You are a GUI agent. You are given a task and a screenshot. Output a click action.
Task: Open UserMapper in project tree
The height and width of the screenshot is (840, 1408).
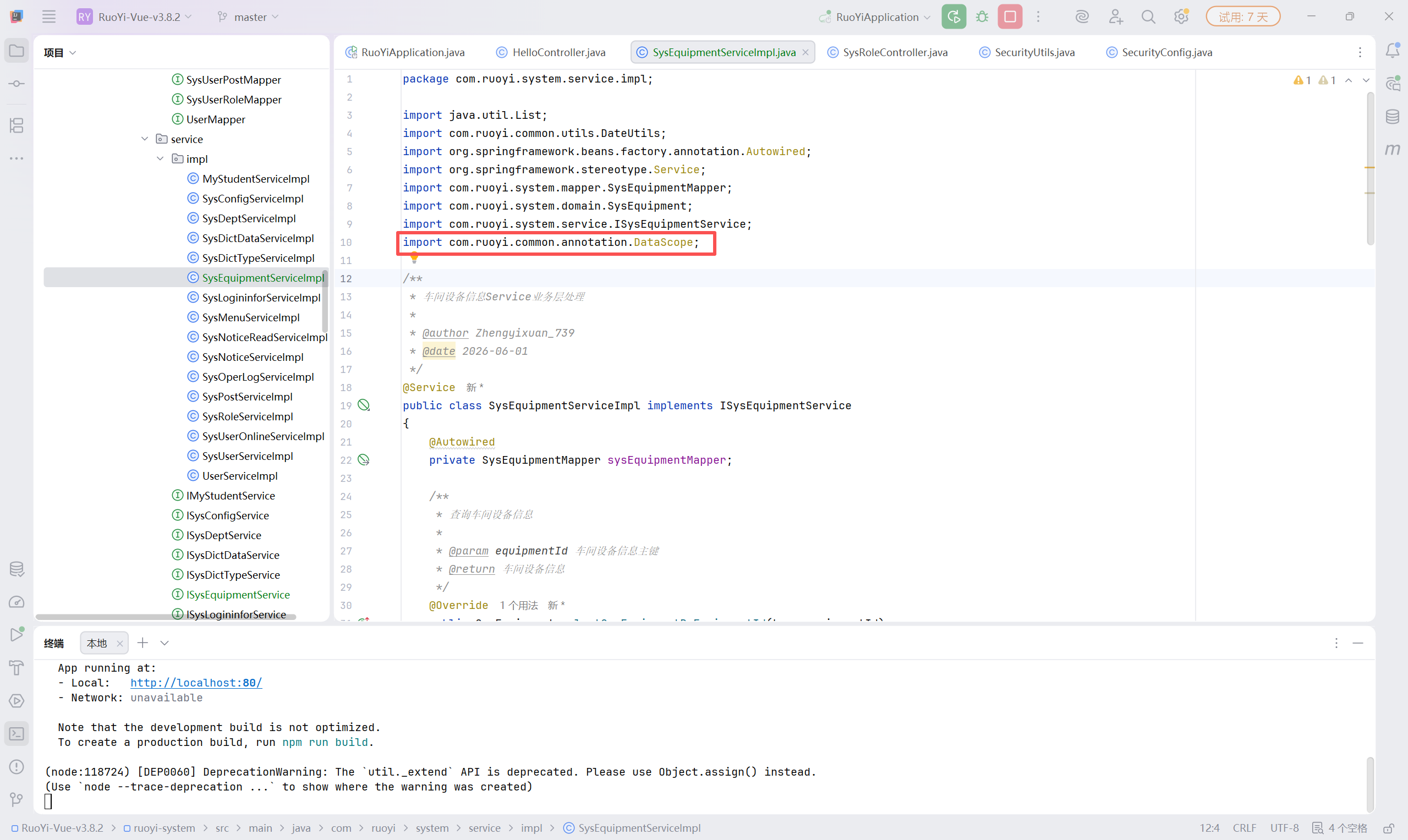[216, 119]
